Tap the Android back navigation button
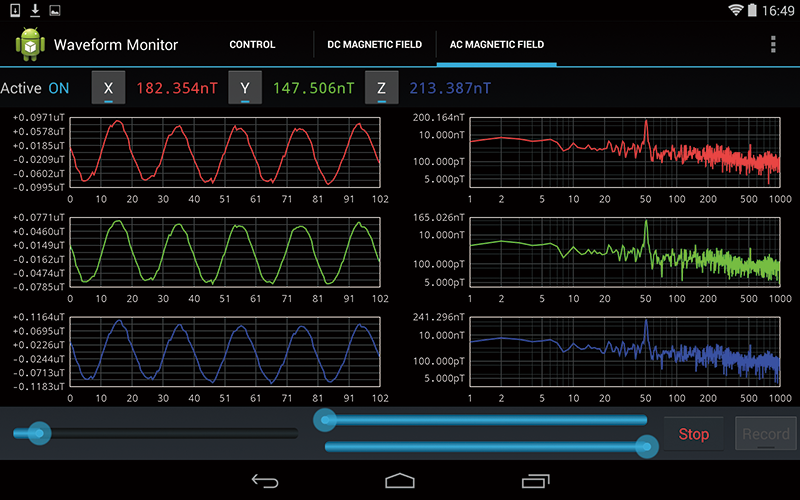The image size is (800, 500). (x=265, y=481)
